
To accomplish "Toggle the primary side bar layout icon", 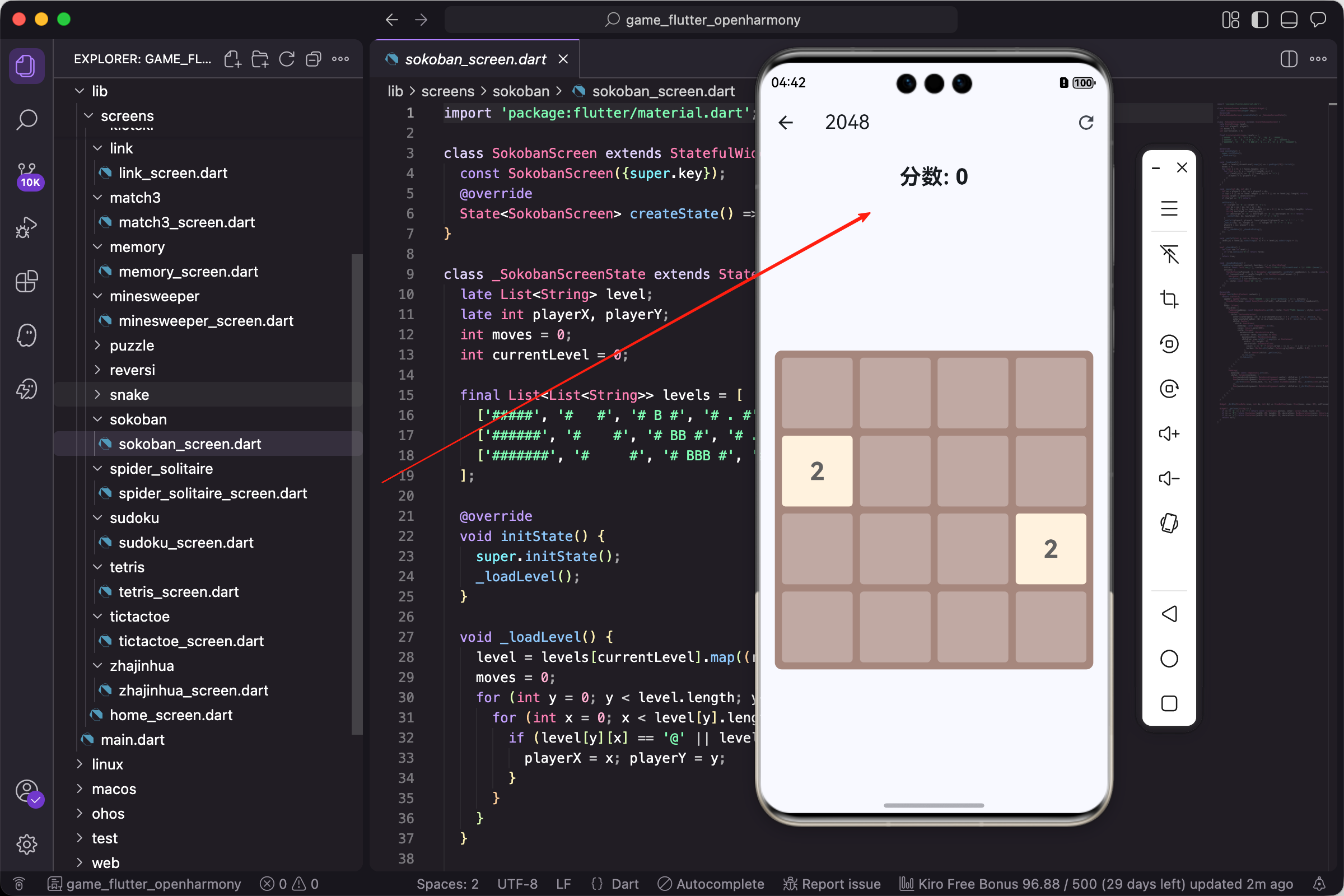I will tap(1259, 20).
